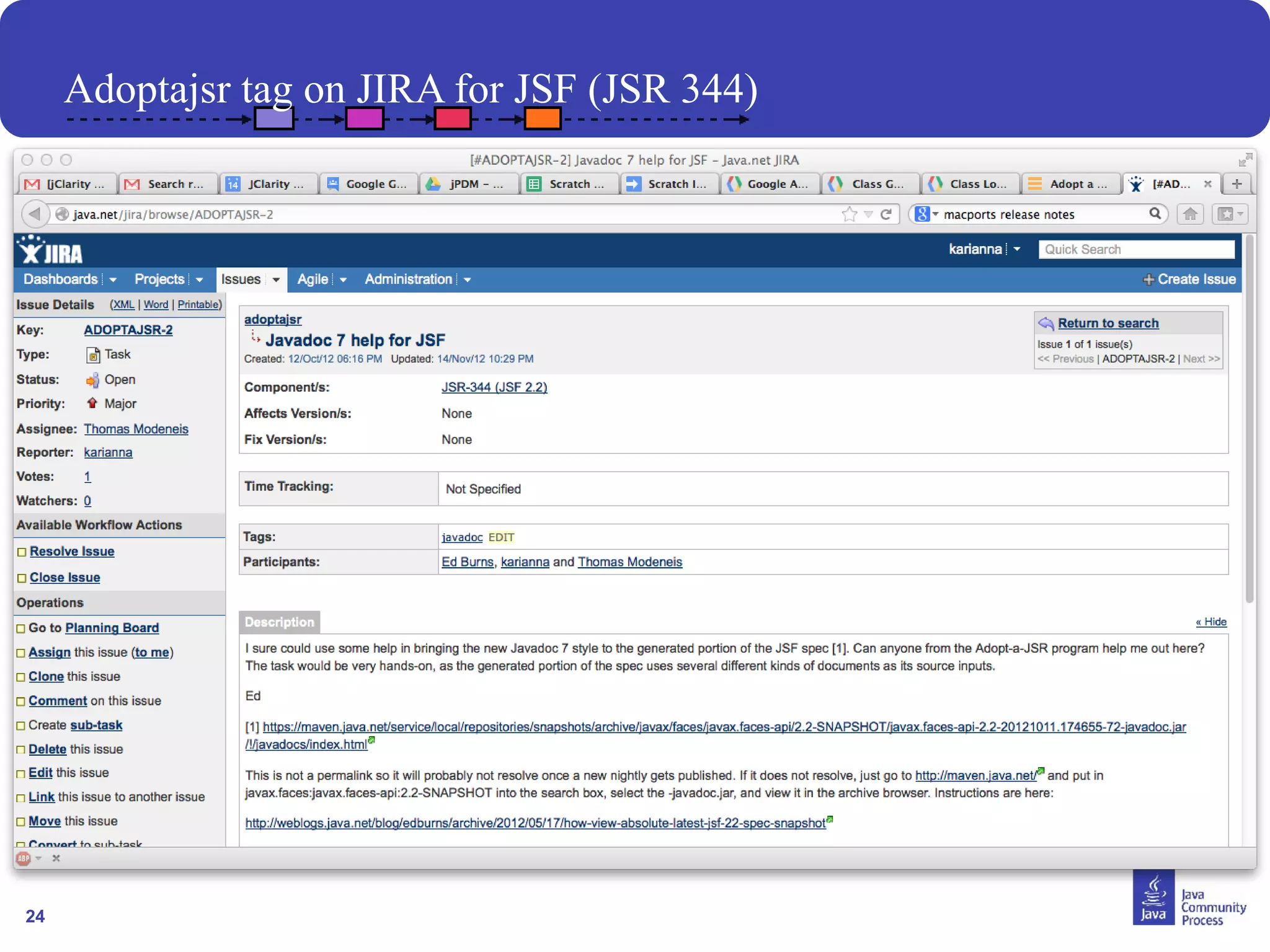Click the Return to search arrow icon
1270x952 pixels.
[1046, 323]
